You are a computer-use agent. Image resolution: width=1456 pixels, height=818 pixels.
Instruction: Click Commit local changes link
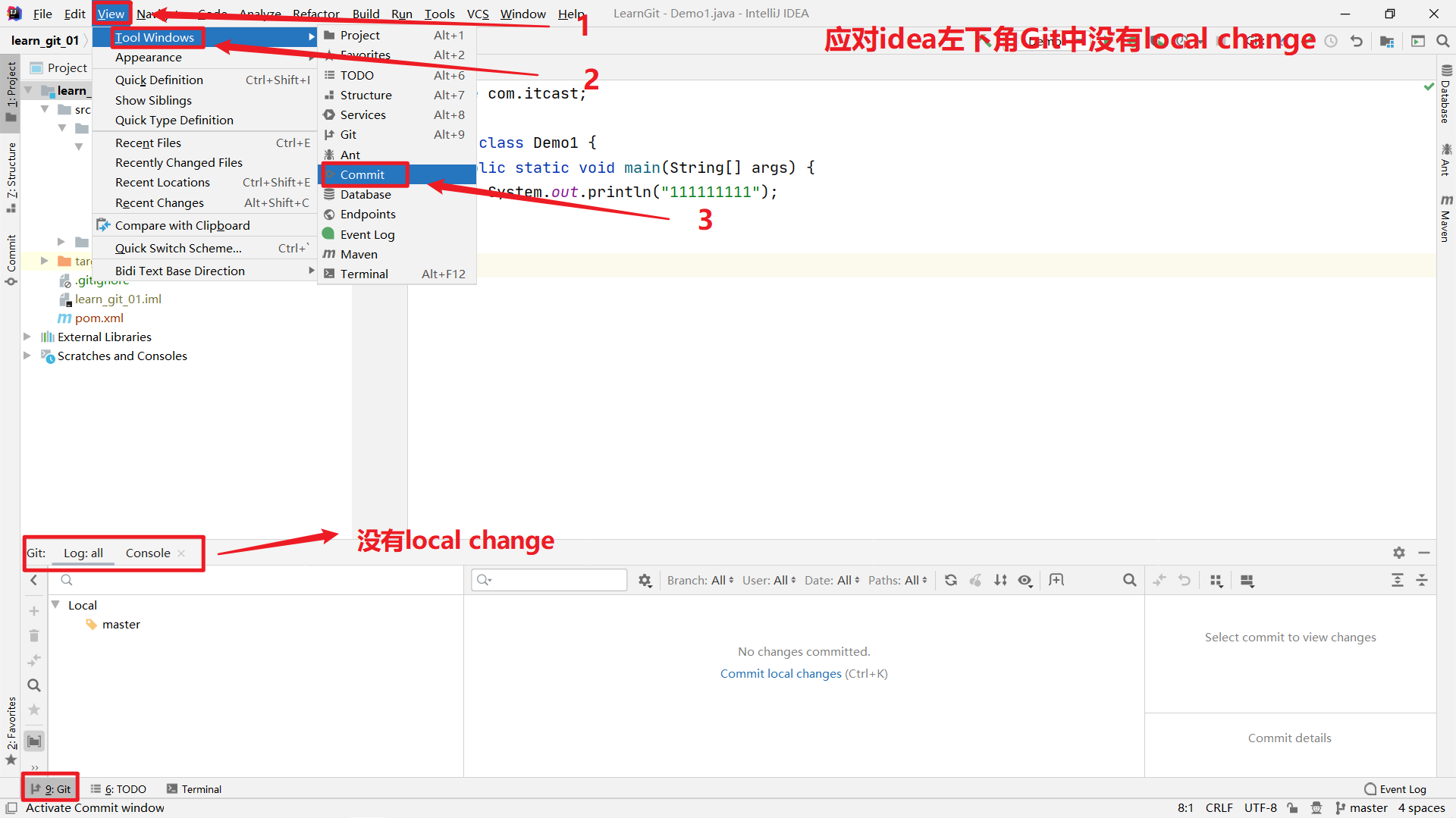[780, 673]
